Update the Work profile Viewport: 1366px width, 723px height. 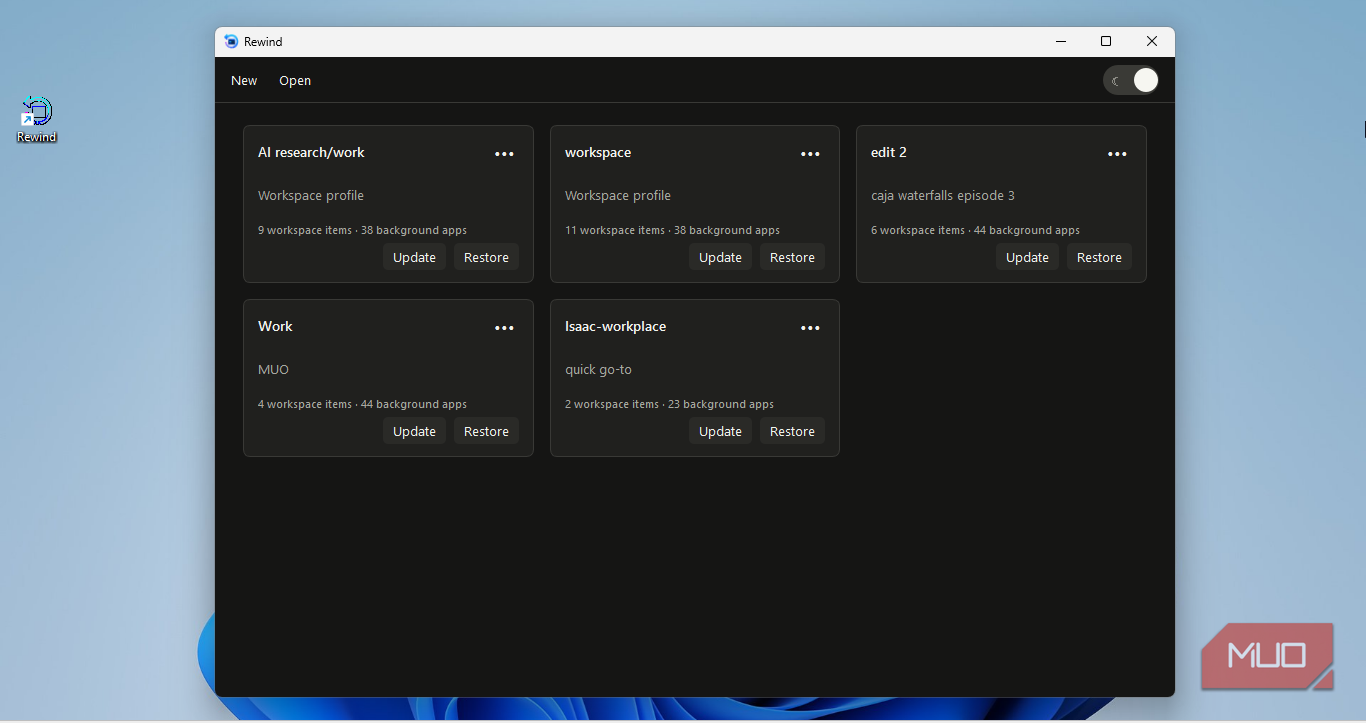point(414,431)
